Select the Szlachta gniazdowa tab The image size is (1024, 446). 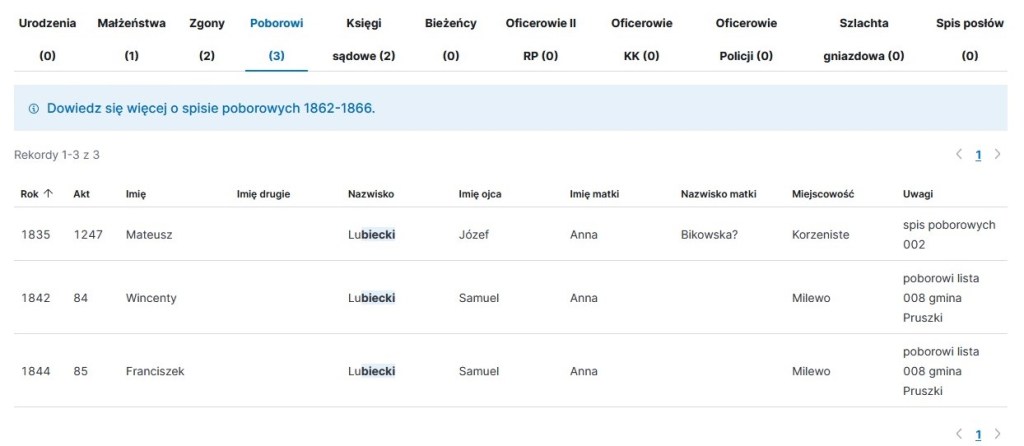point(863,39)
